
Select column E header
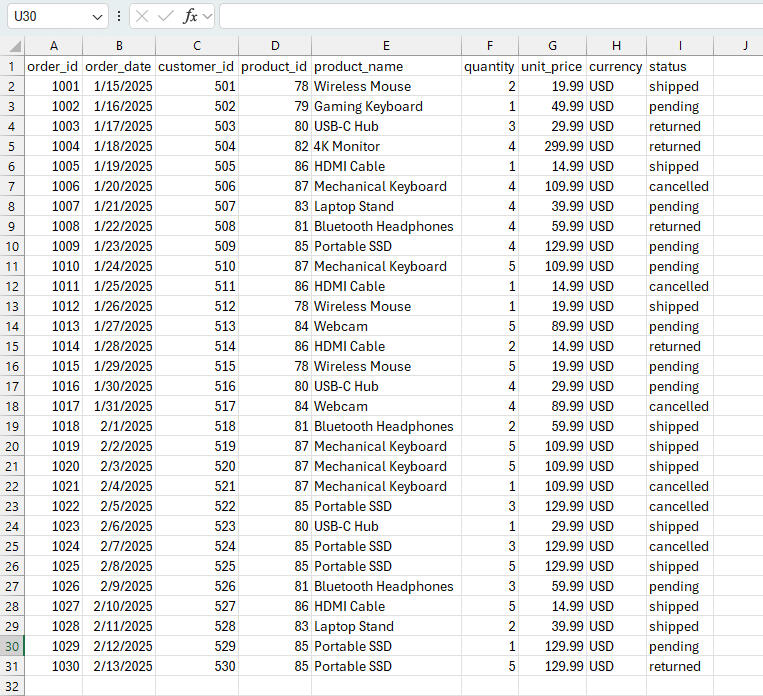coord(386,46)
